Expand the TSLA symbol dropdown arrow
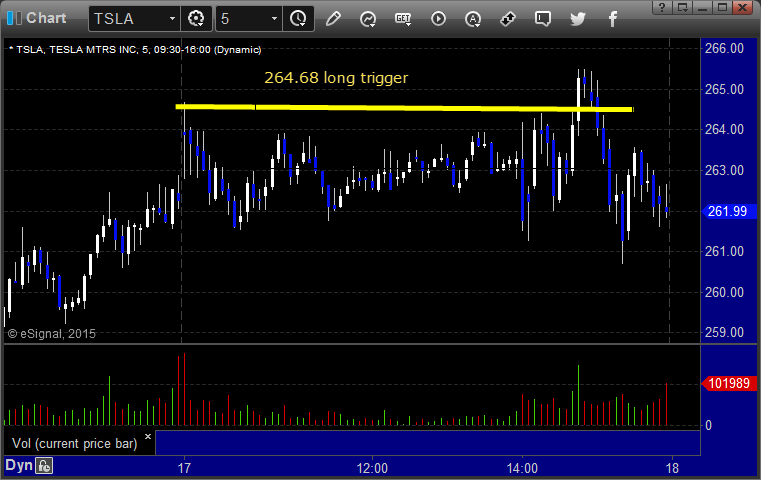761x480 pixels. (172, 18)
